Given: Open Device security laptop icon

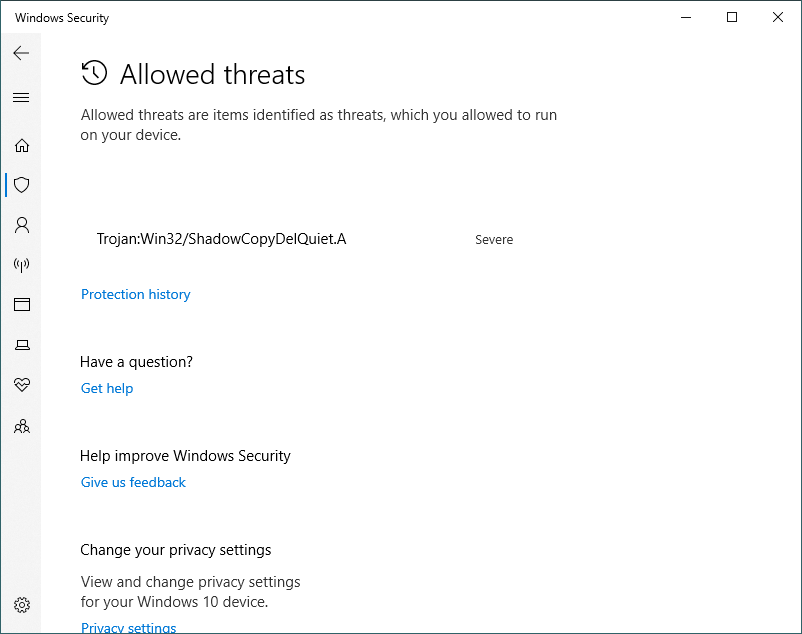Looking at the screenshot, I should (x=21, y=345).
